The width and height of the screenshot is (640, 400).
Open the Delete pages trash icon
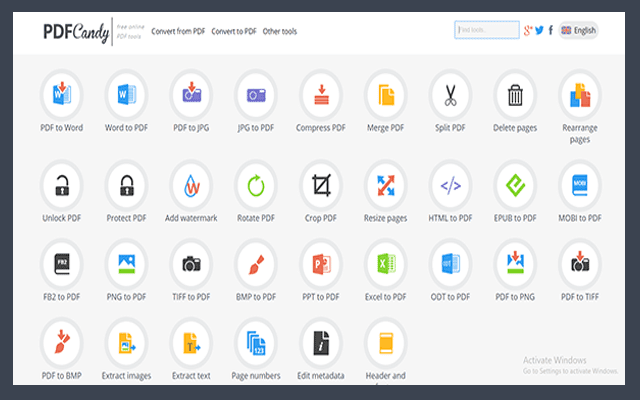pyautogui.click(x=515, y=96)
